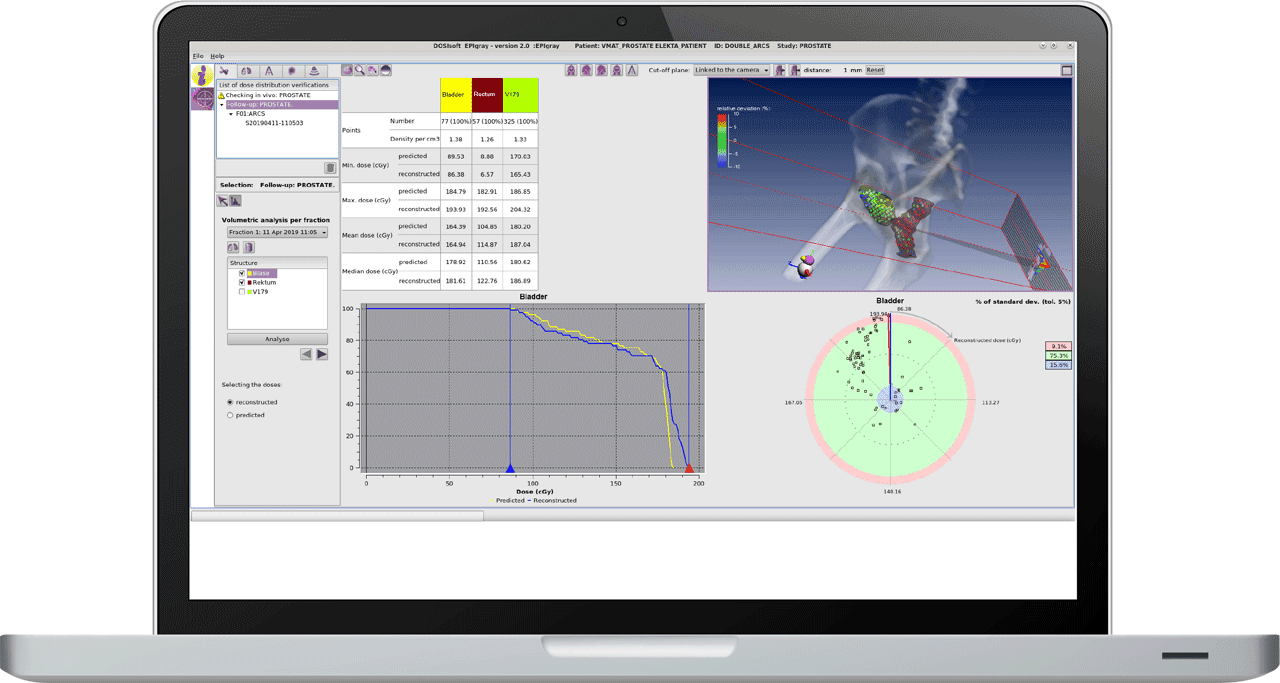Click the 6.57 min dose cell
This screenshot has height=683, width=1280.
(487, 174)
